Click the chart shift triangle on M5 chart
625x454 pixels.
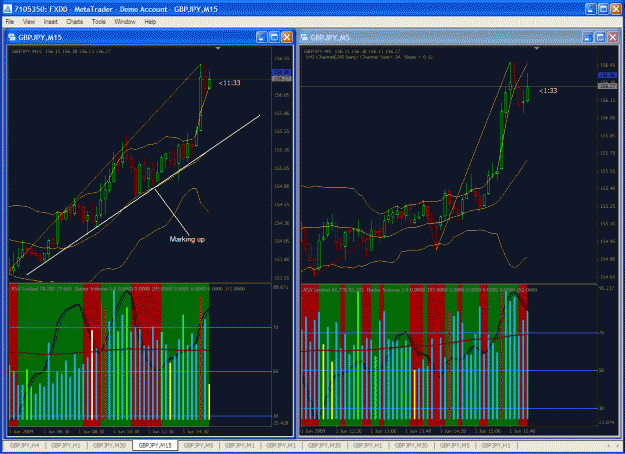tap(537, 49)
